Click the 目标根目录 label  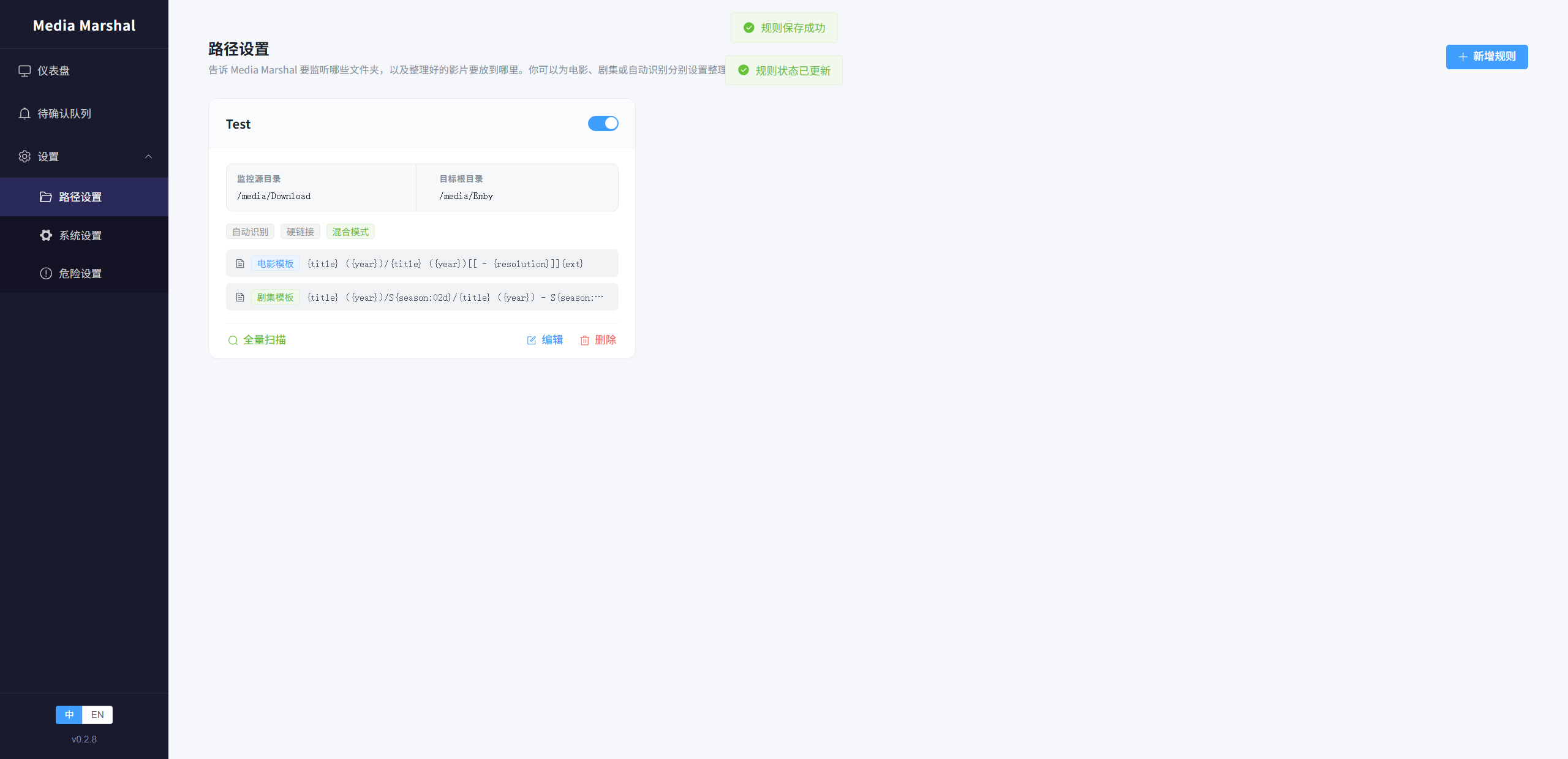[x=461, y=179]
